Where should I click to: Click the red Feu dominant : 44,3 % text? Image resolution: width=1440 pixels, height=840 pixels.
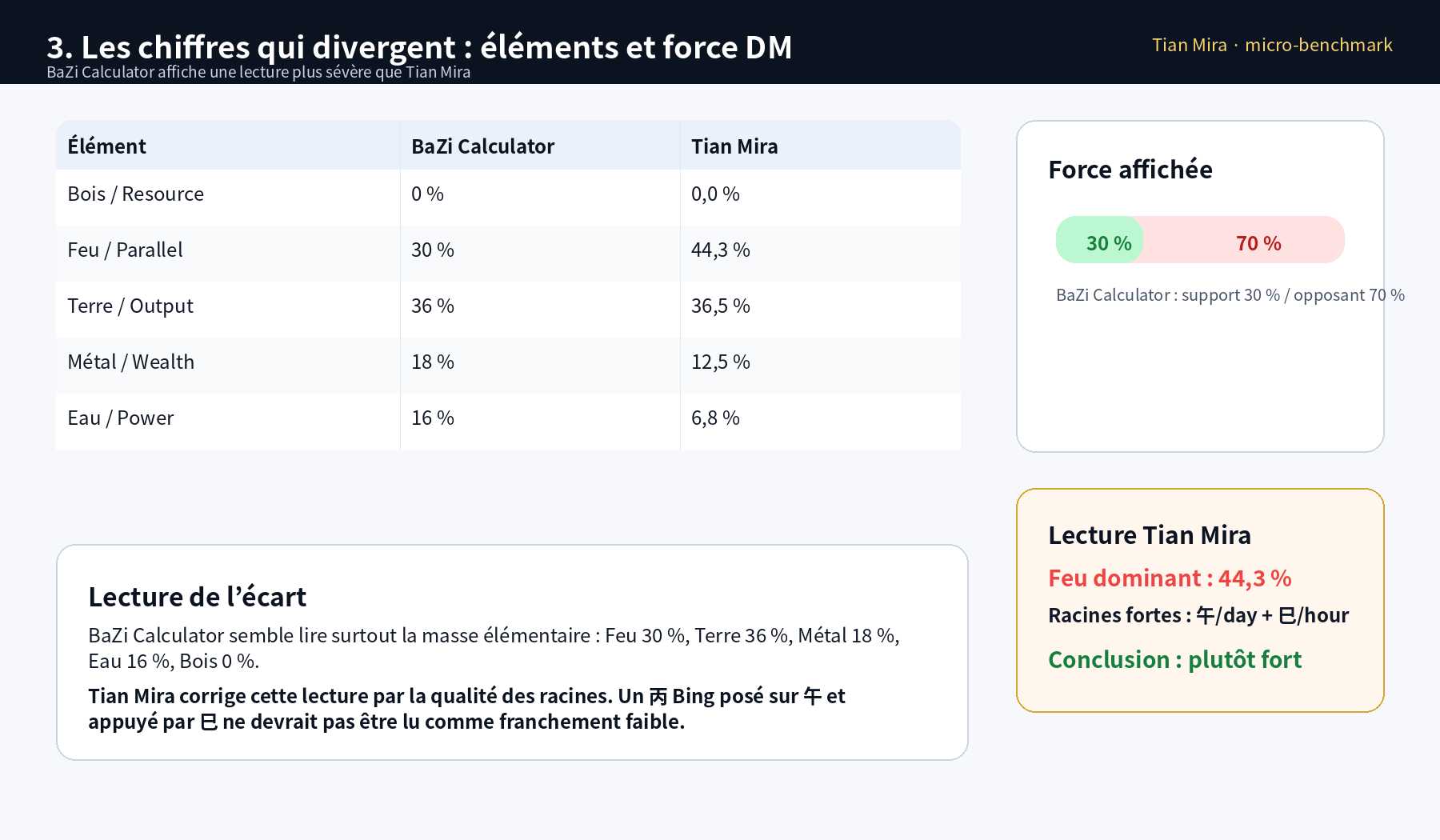pos(1170,578)
